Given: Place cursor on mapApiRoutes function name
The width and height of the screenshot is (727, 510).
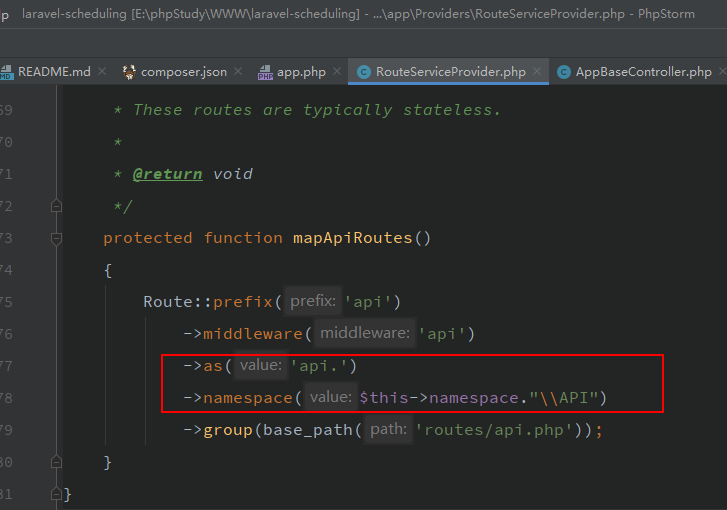Looking at the screenshot, I should (x=351, y=238).
